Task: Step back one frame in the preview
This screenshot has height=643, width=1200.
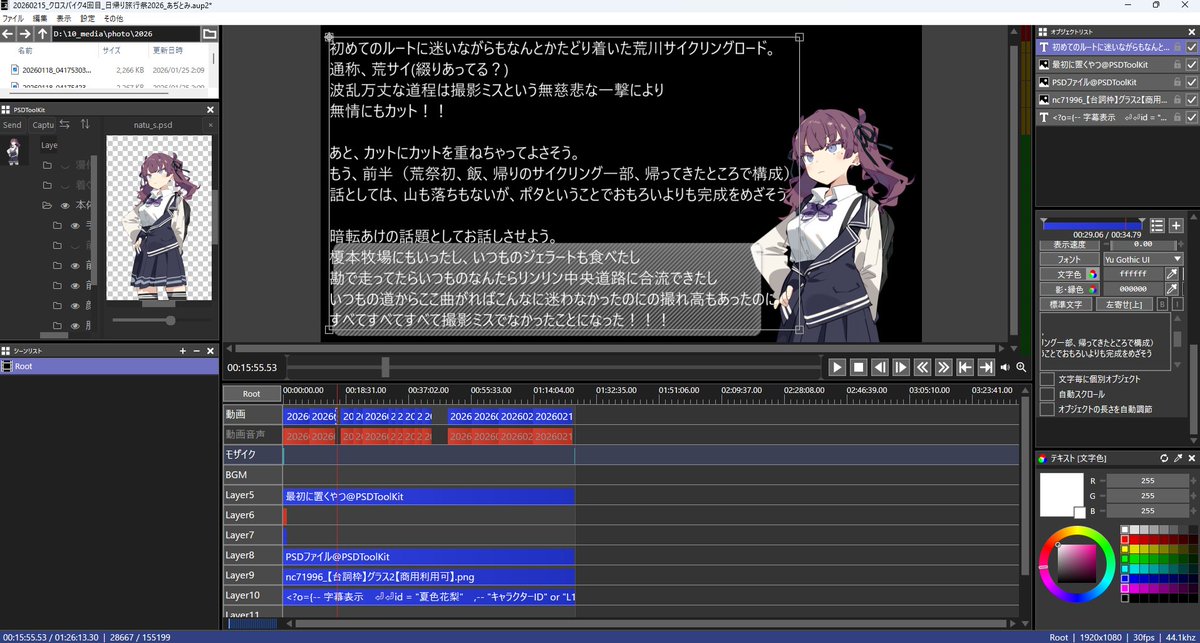Action: coord(880,367)
